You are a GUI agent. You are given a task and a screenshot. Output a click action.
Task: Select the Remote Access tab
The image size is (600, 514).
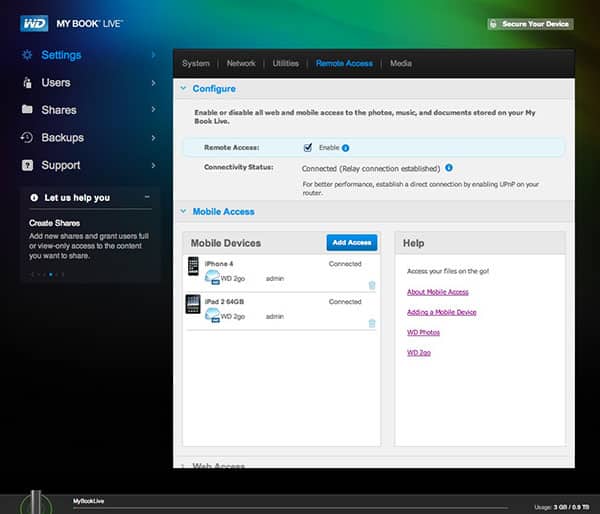[x=344, y=63]
